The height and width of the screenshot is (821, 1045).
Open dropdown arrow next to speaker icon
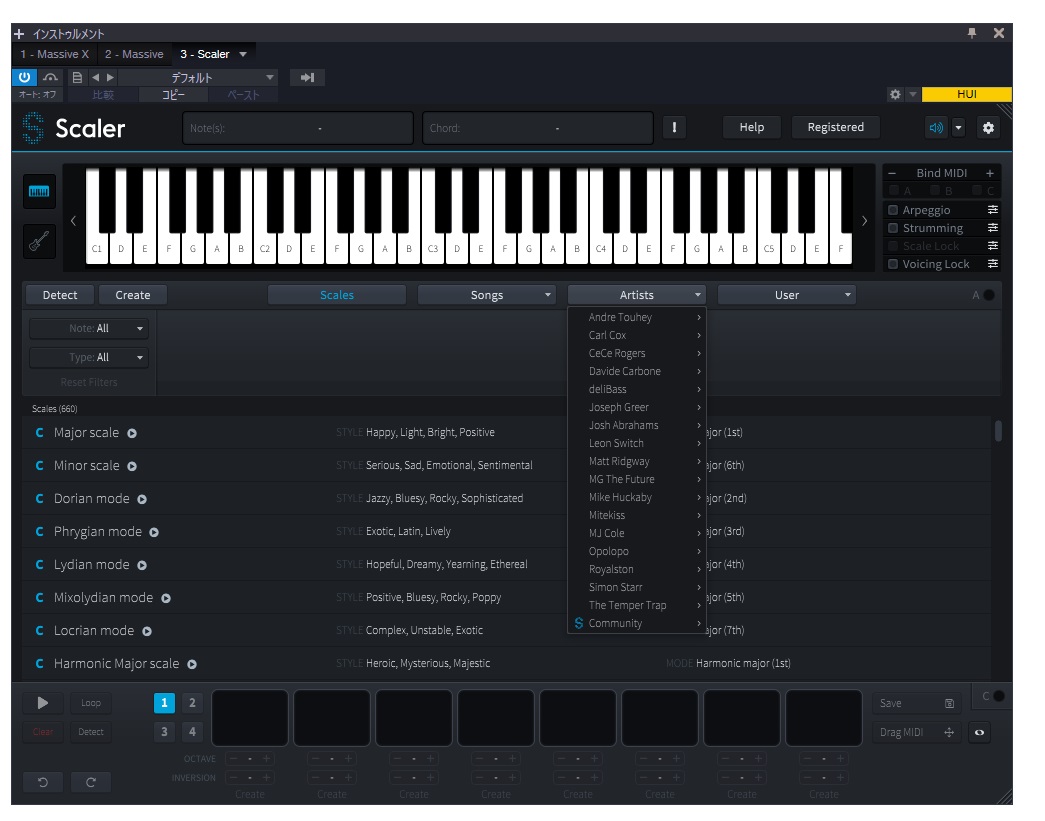958,127
